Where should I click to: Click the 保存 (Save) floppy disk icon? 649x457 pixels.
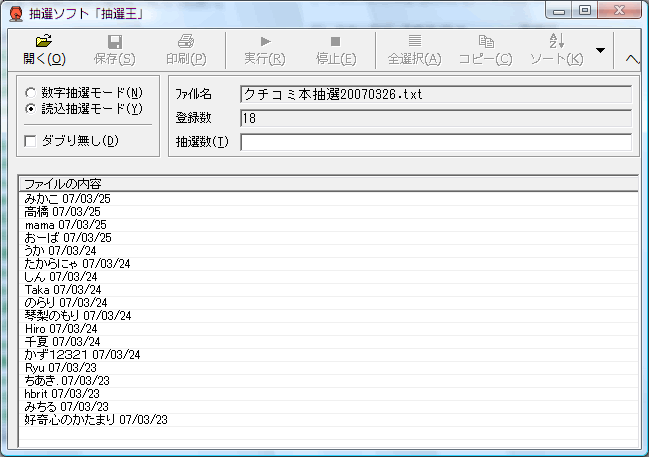(x=115, y=42)
